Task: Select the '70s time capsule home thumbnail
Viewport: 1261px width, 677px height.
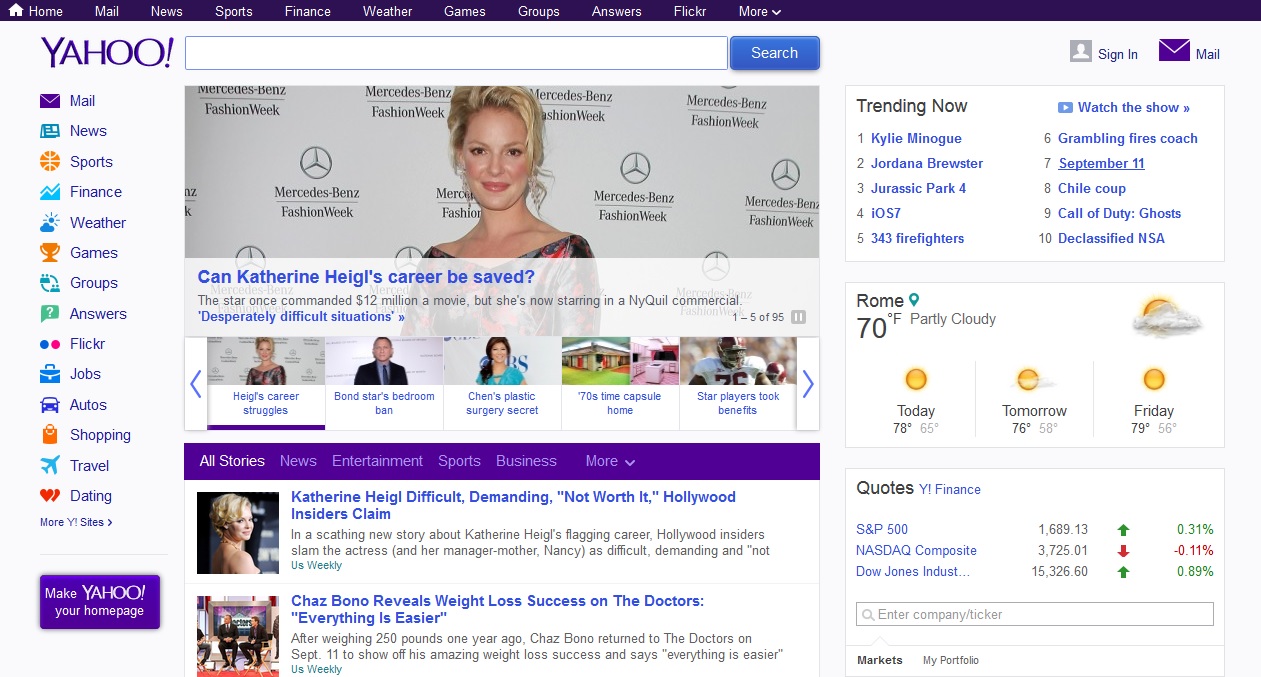Action: coord(620,384)
